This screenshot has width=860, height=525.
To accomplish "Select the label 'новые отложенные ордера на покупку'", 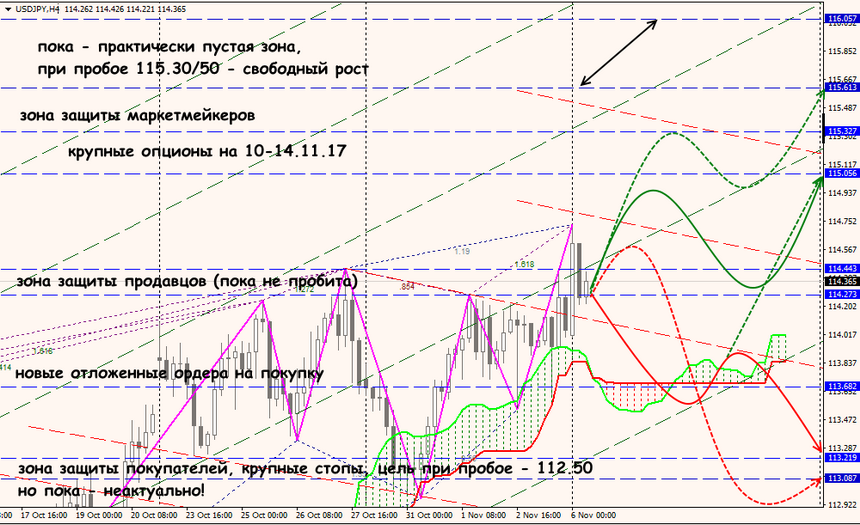I will pos(169,374).
